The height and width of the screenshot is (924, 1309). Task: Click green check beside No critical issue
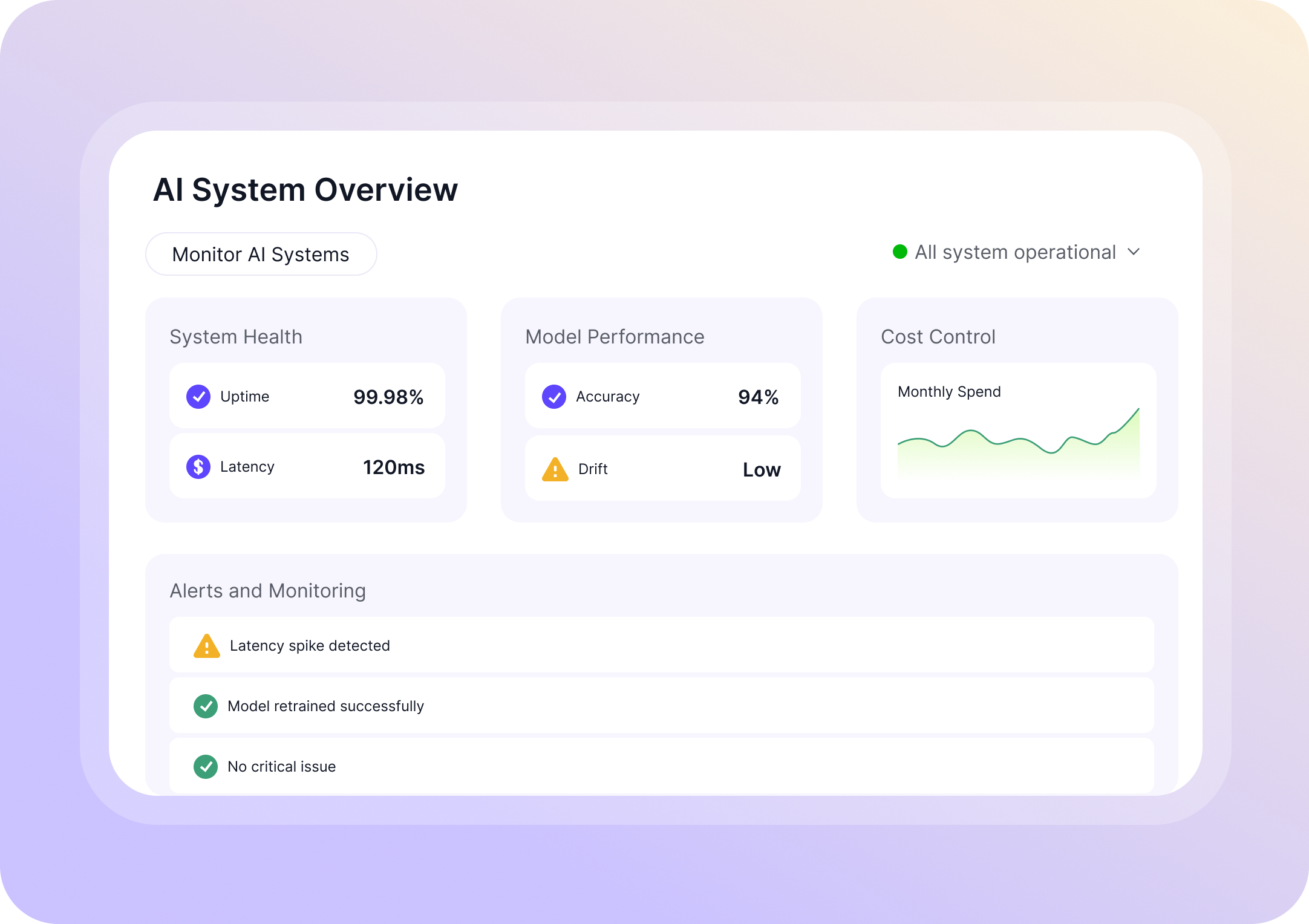[206, 767]
